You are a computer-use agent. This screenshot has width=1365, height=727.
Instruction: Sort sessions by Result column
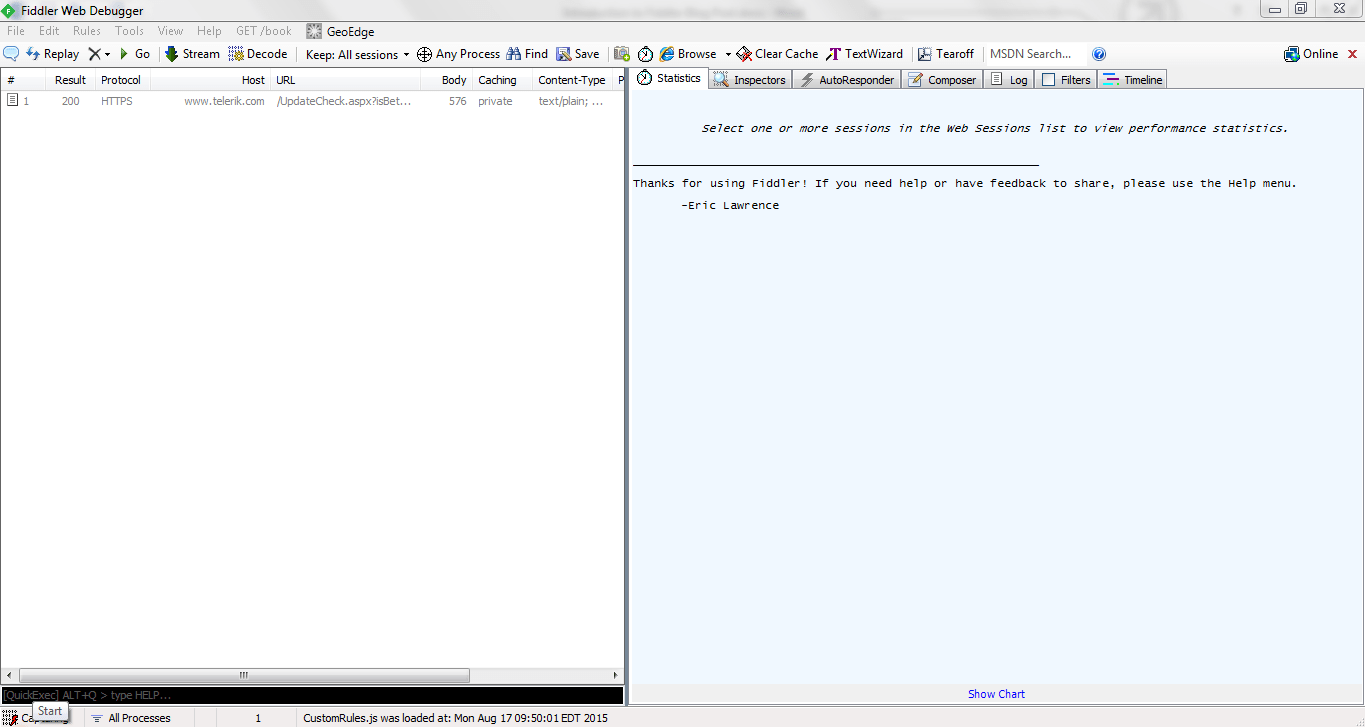(x=70, y=80)
